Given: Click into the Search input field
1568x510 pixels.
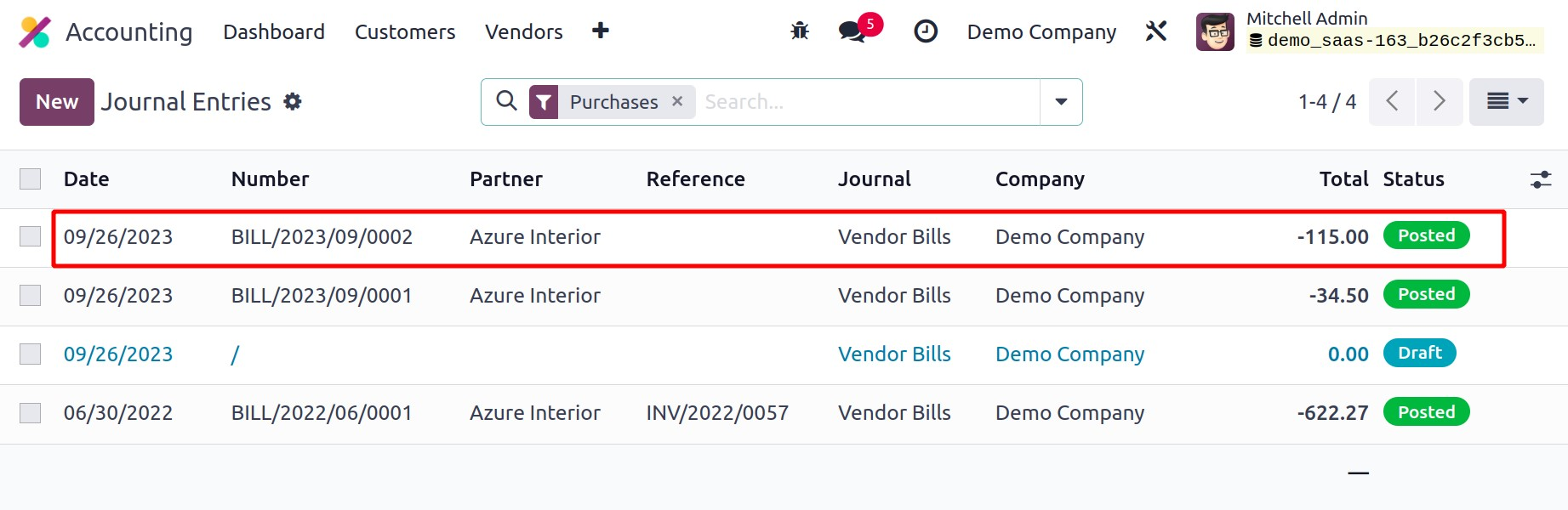Looking at the screenshot, I should [868, 102].
